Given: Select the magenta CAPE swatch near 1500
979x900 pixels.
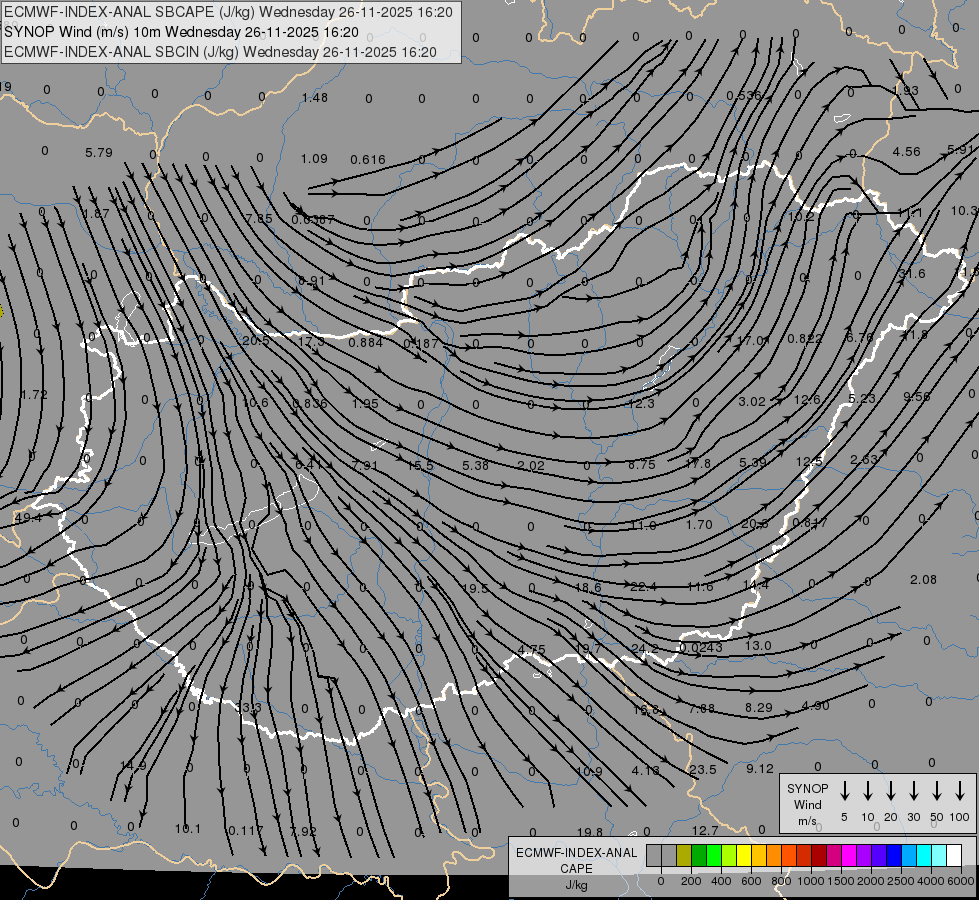Looking at the screenshot, I should pyautogui.click(x=849, y=856).
